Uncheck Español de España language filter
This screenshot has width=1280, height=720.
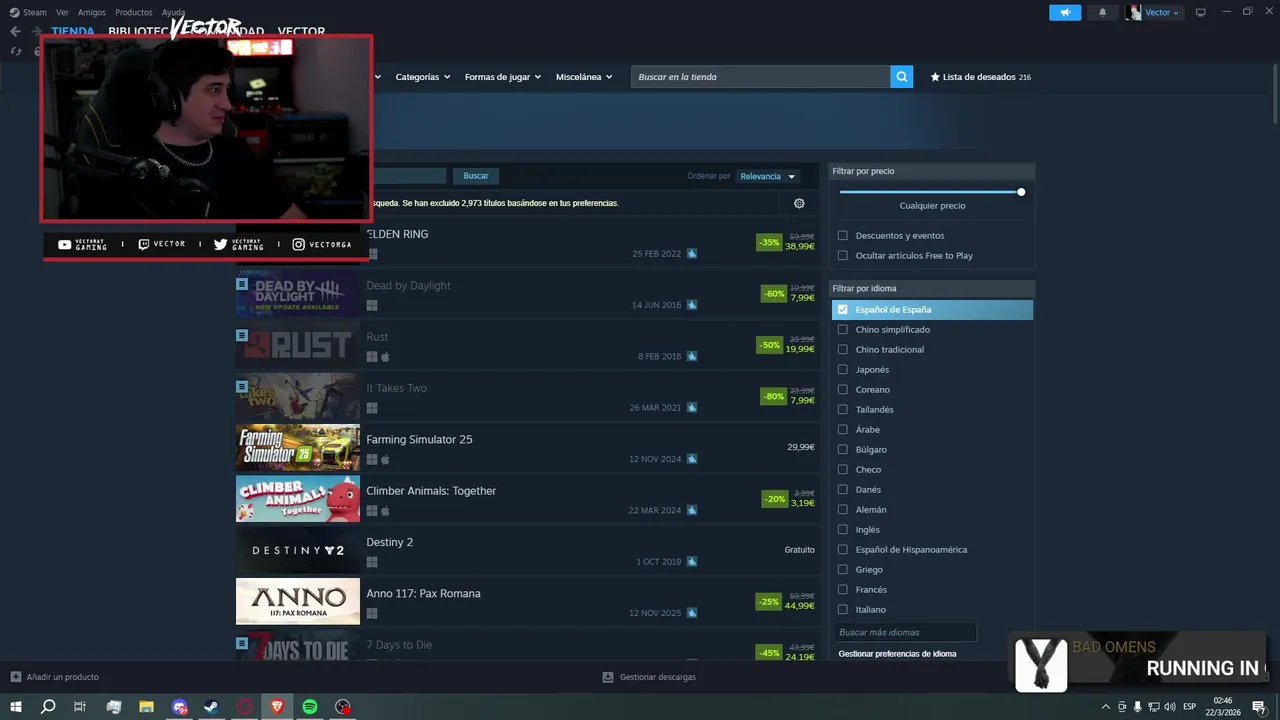click(842, 310)
